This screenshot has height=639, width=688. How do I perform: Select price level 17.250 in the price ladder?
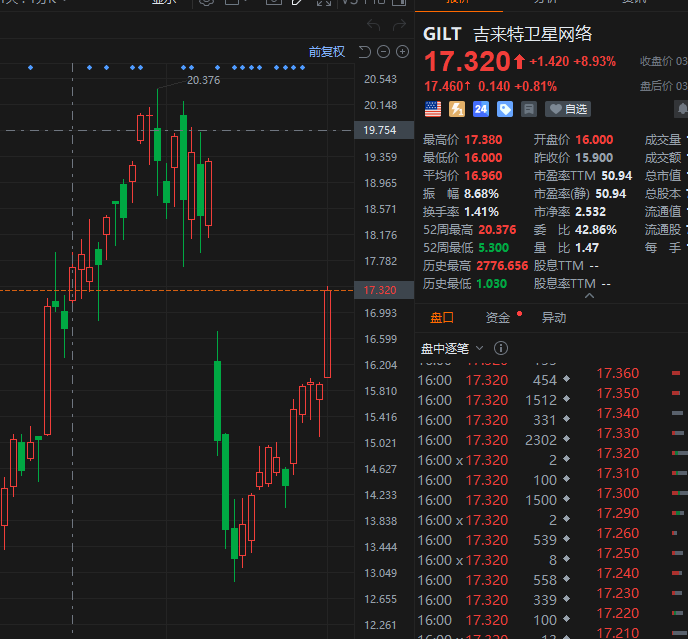coord(618,553)
